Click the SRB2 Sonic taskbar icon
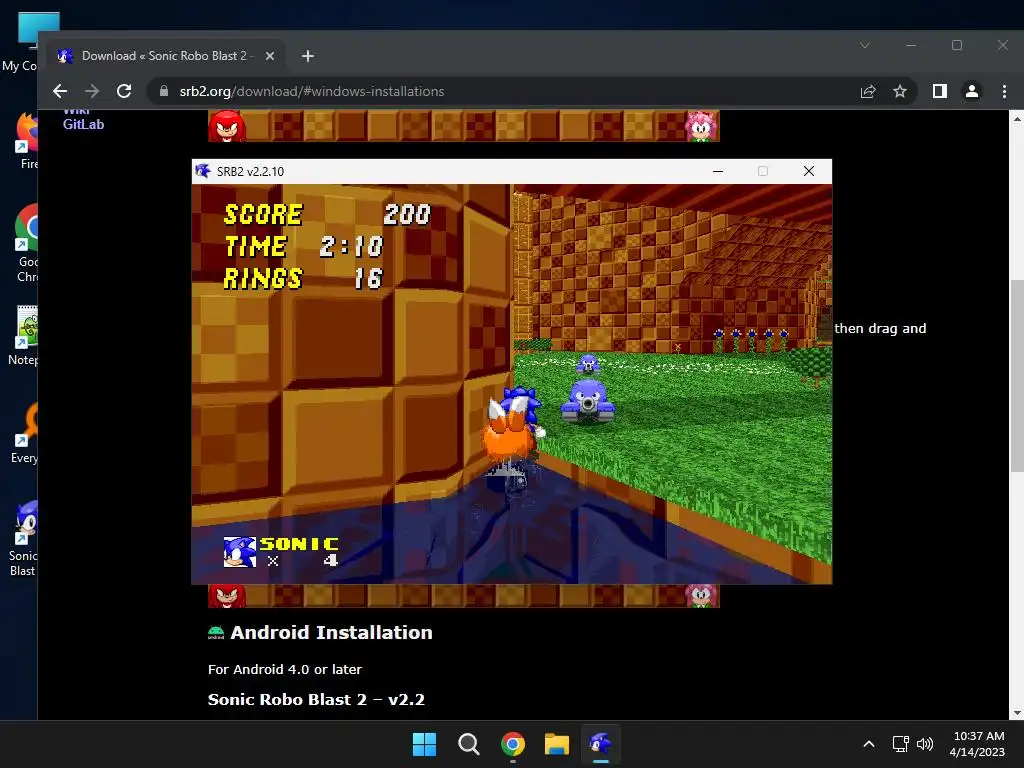Image resolution: width=1024 pixels, height=768 pixels. pyautogui.click(x=601, y=744)
